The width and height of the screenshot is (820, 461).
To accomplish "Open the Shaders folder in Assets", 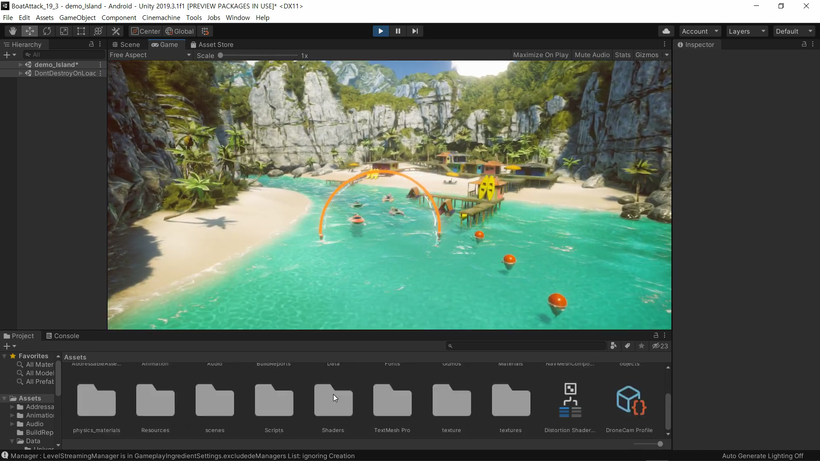I will pyautogui.click(x=333, y=402).
